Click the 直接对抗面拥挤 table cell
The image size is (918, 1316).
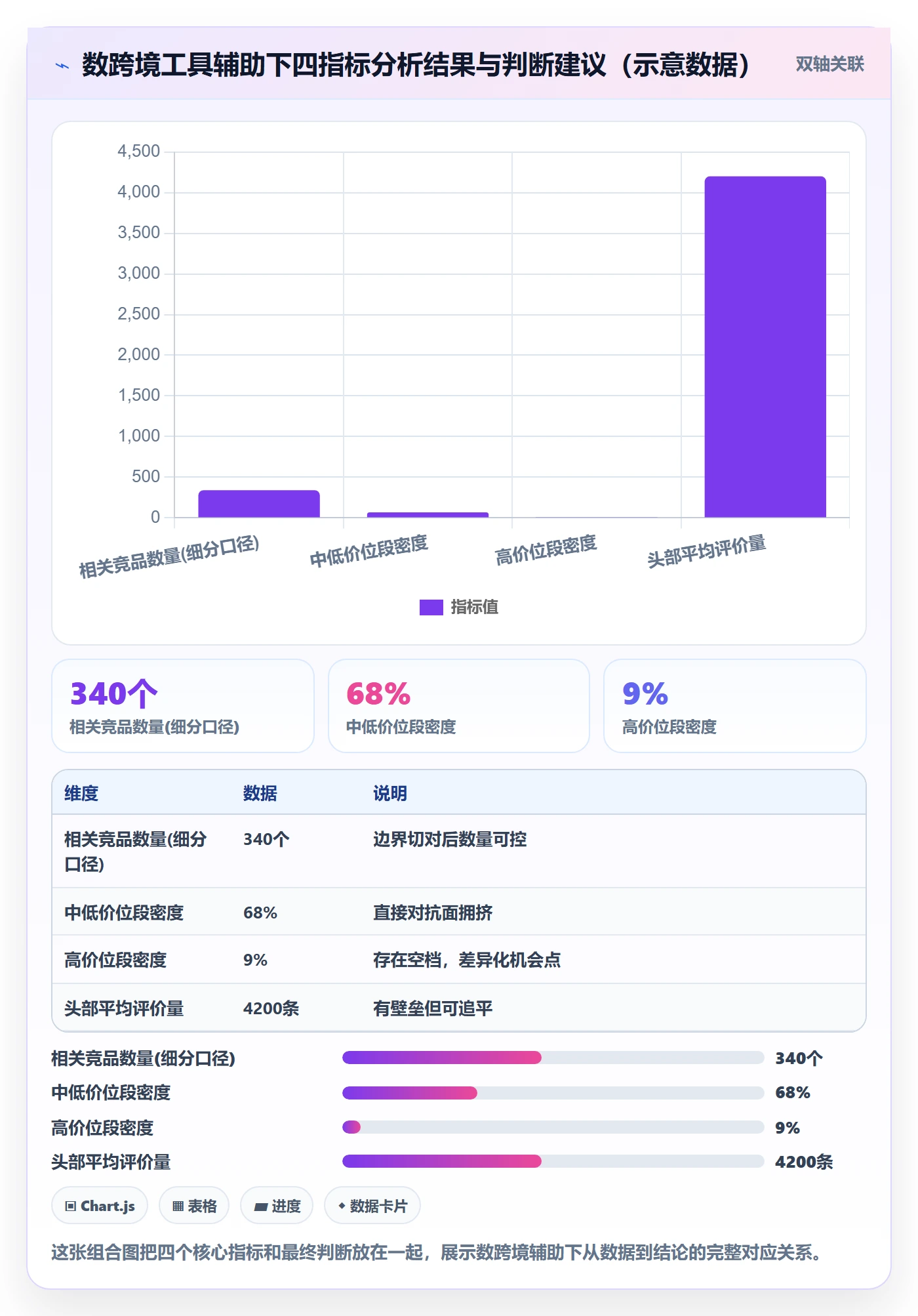(433, 913)
